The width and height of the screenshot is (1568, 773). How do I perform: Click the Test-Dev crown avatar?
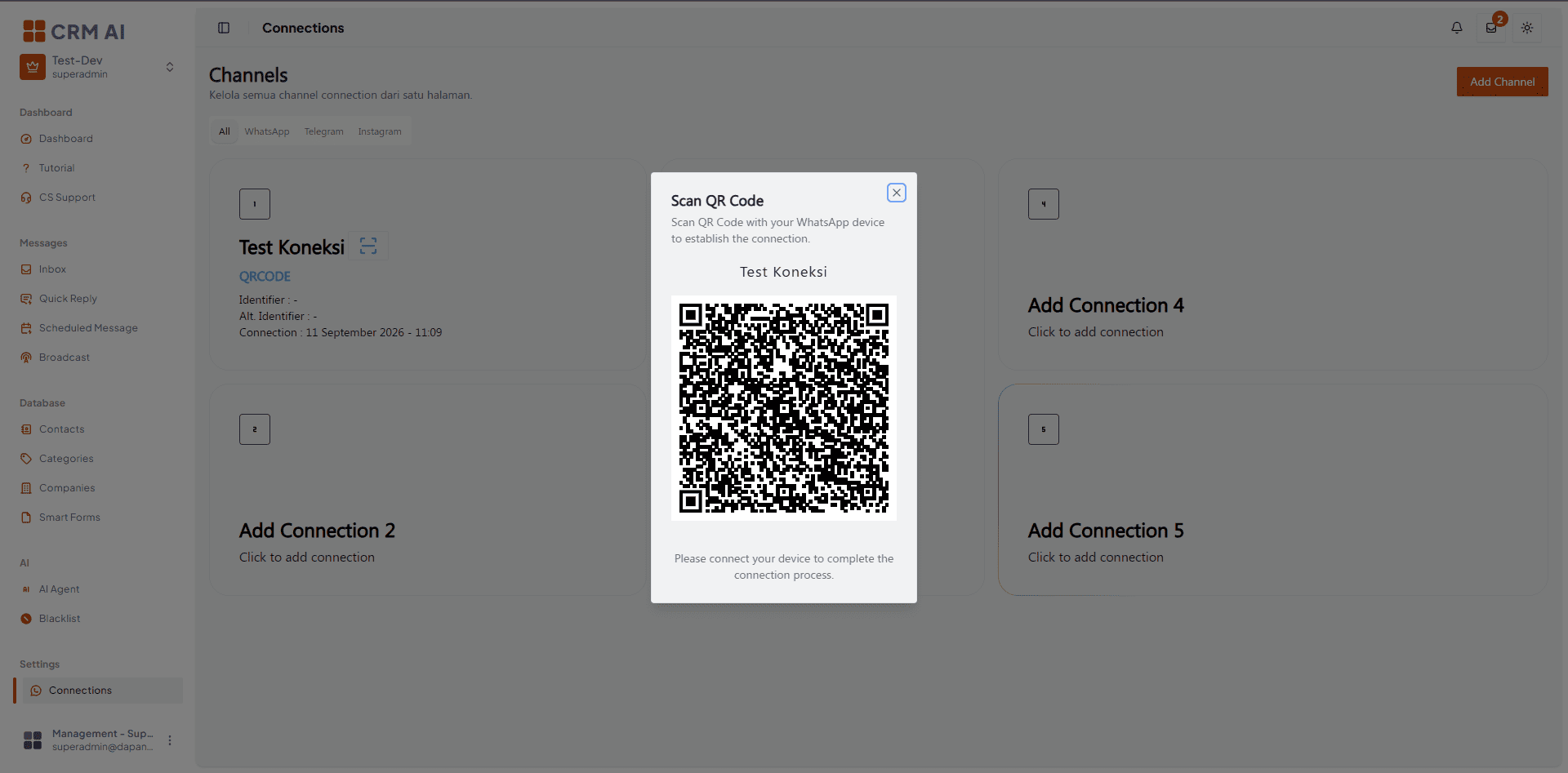coord(33,67)
